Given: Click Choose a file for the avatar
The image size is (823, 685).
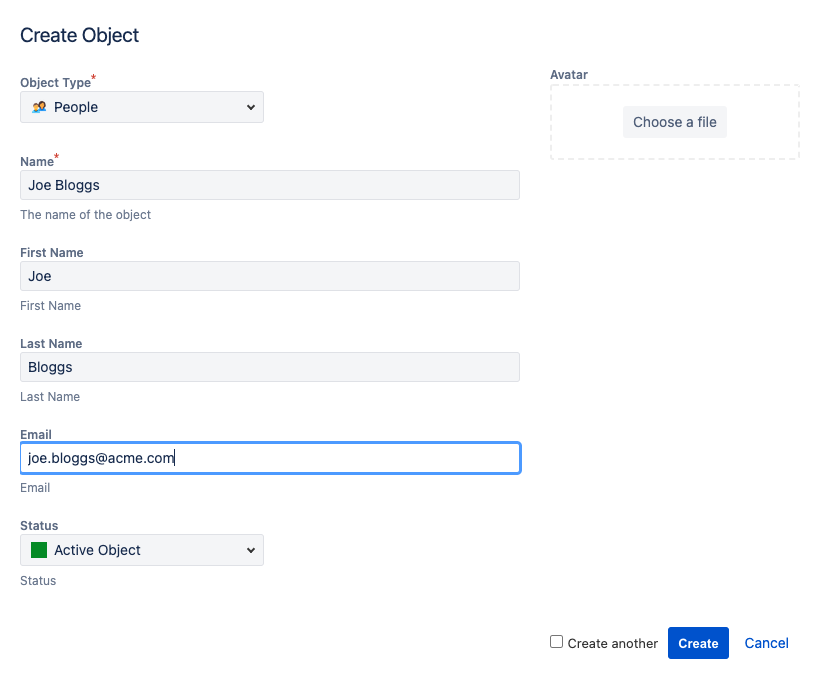Looking at the screenshot, I should pos(675,122).
